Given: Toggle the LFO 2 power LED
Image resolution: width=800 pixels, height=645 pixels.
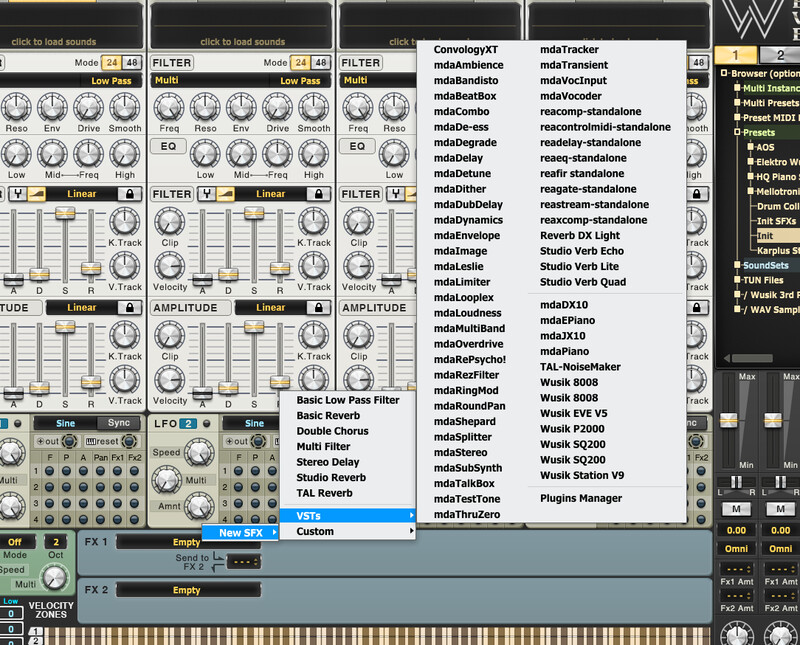Looking at the screenshot, I should [x=207, y=424].
